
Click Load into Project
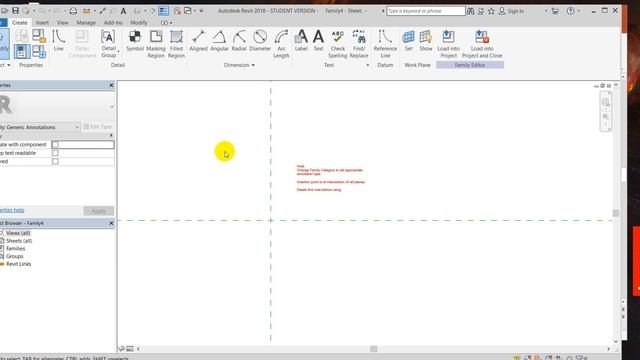449,43
